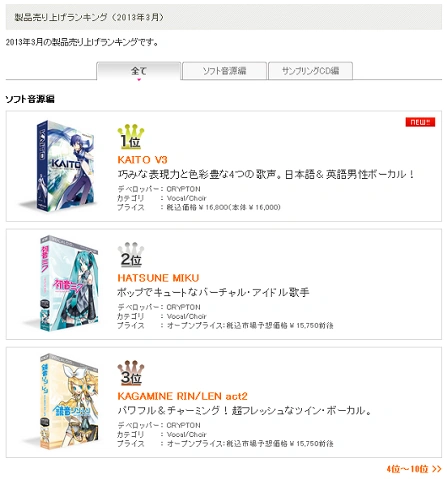Click the ranking page title header bar

tap(224, 17)
